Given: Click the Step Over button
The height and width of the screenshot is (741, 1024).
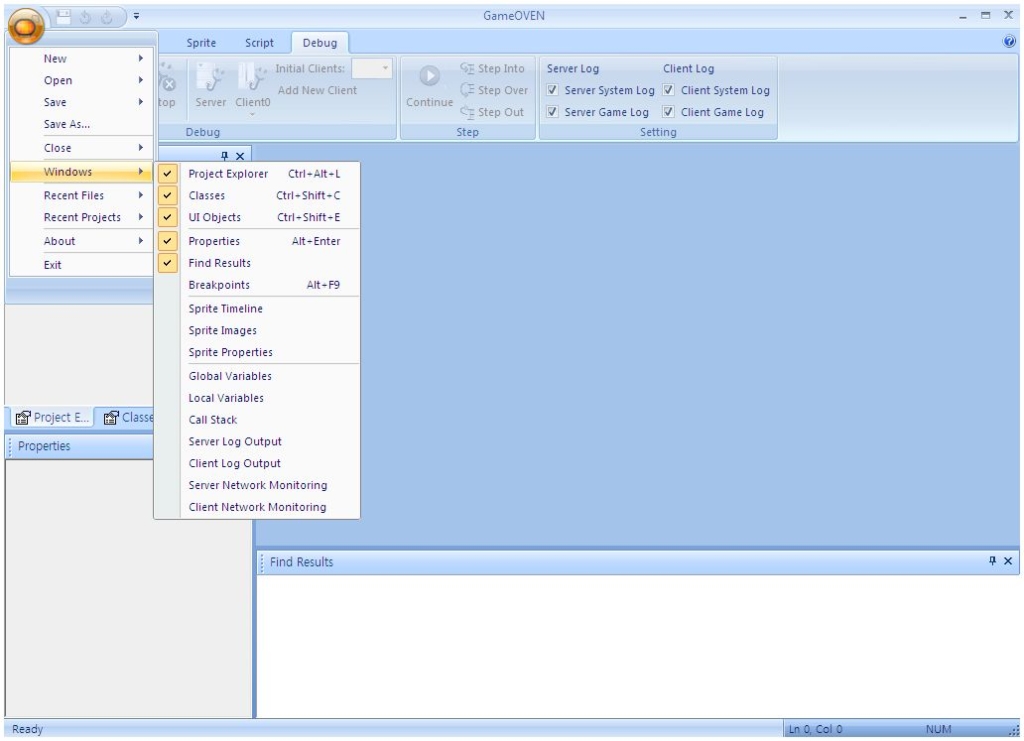Looking at the screenshot, I should tap(494, 90).
